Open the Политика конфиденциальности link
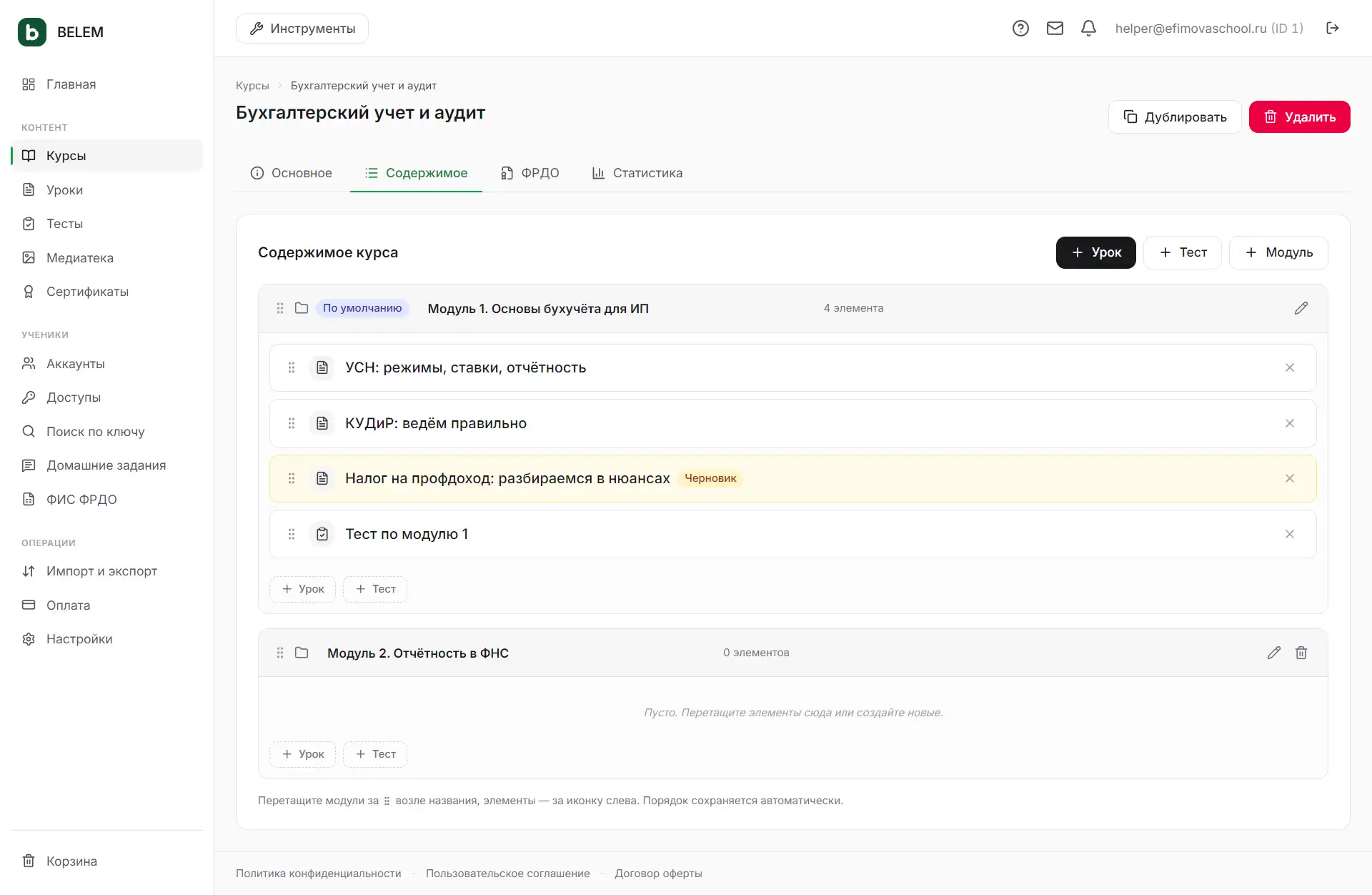 [319, 874]
